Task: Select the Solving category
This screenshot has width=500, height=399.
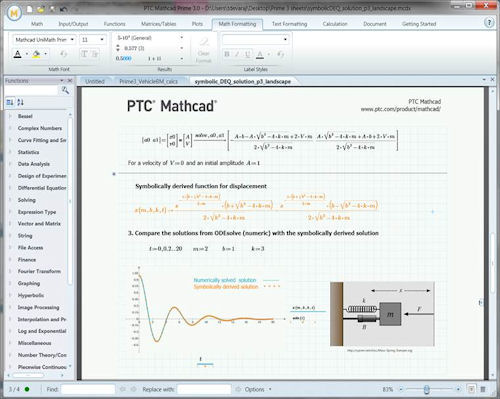Action: pos(27,200)
